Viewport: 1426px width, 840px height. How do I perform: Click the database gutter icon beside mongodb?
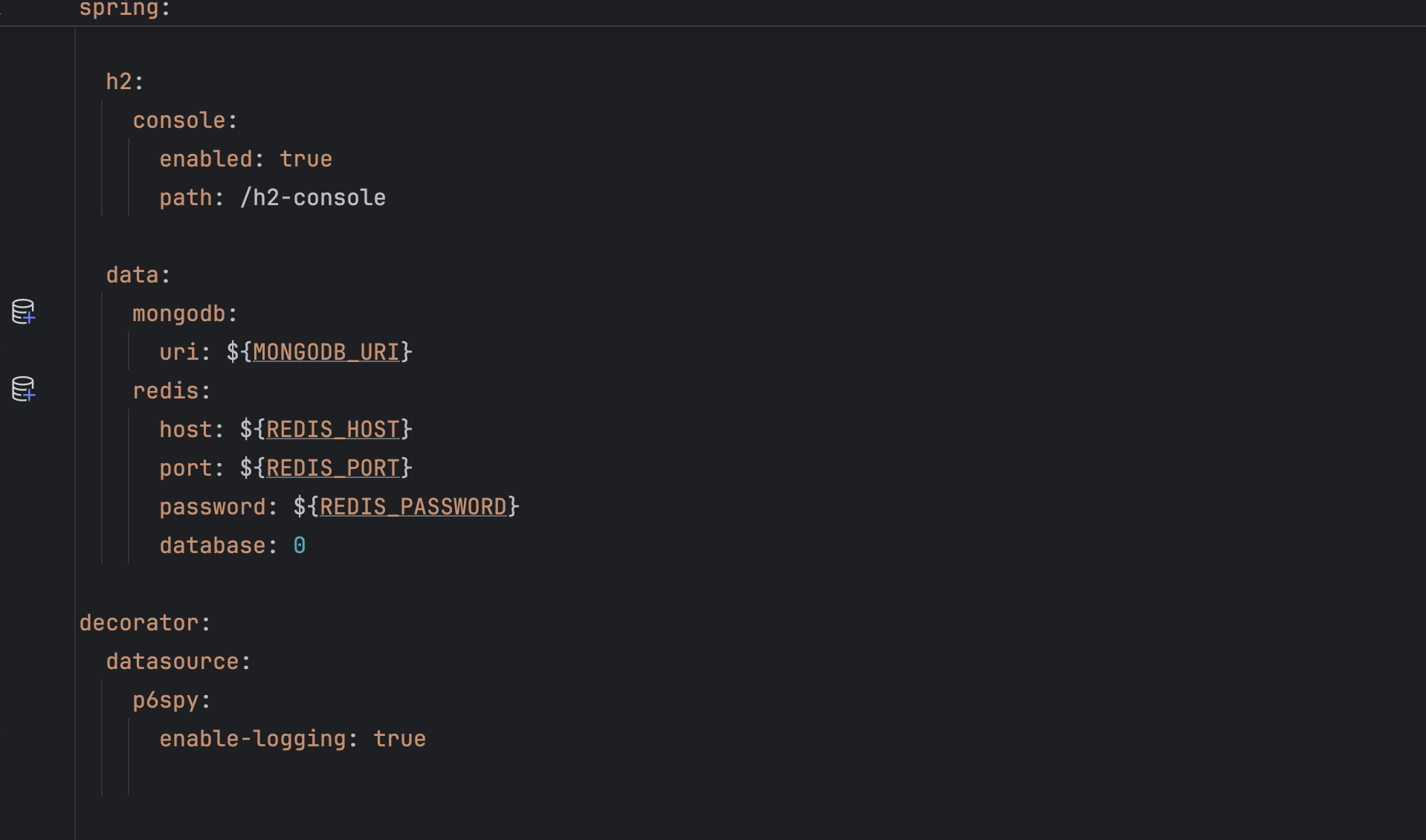tap(23, 311)
